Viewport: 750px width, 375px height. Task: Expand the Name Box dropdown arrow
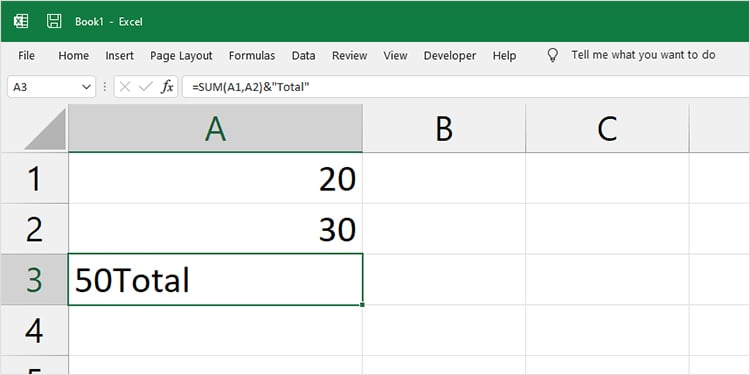click(86, 87)
